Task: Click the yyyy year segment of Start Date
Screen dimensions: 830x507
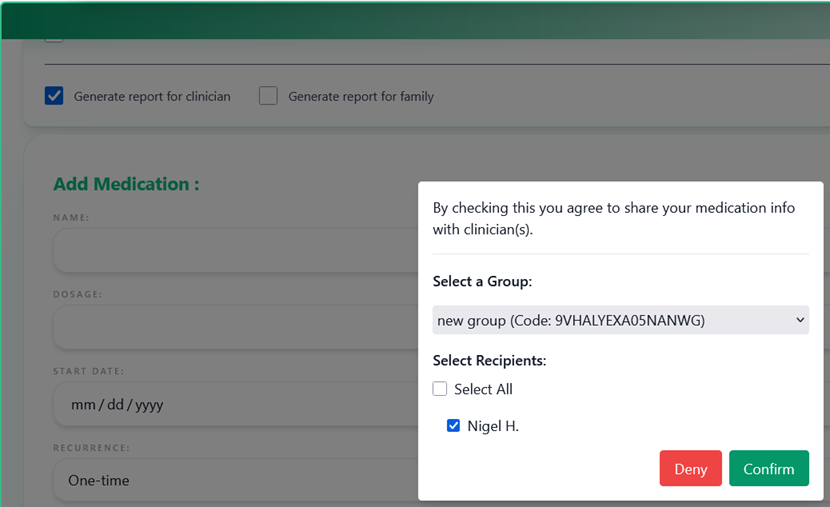Action: point(146,405)
